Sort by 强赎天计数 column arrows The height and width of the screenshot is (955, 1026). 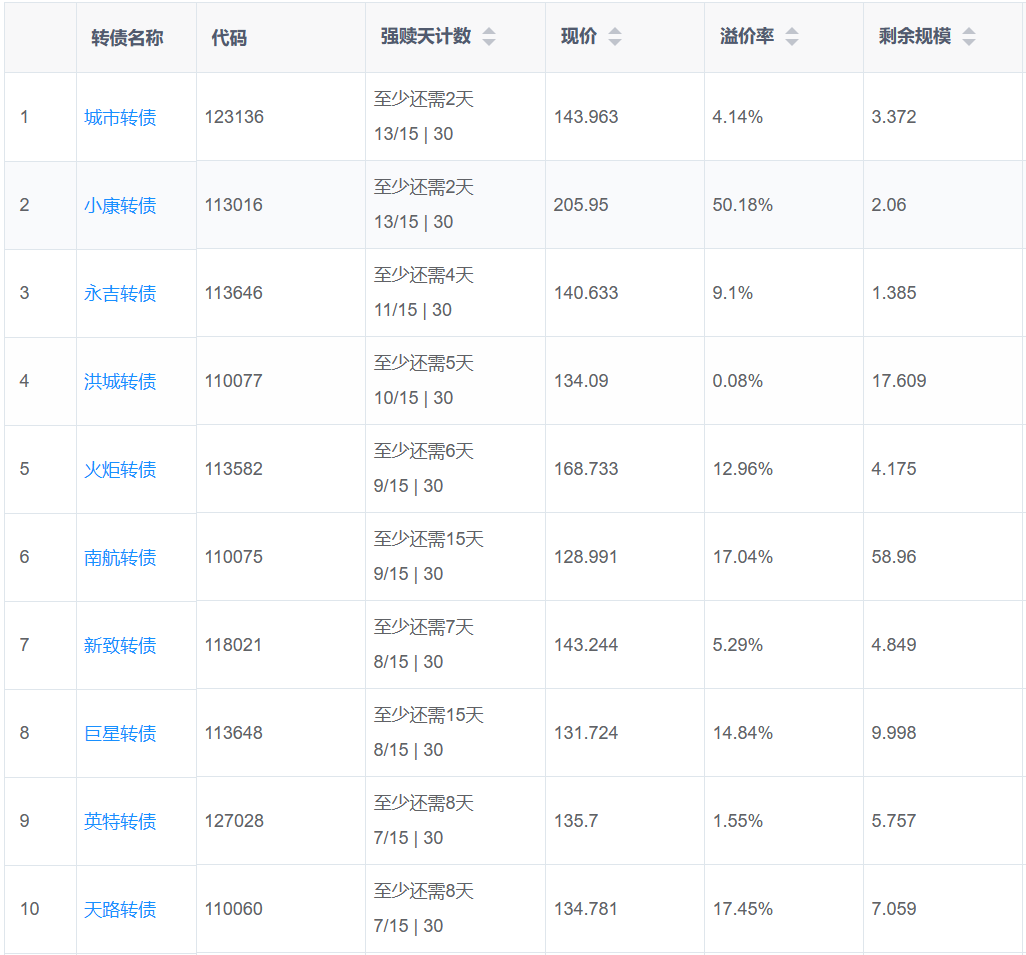[488, 37]
